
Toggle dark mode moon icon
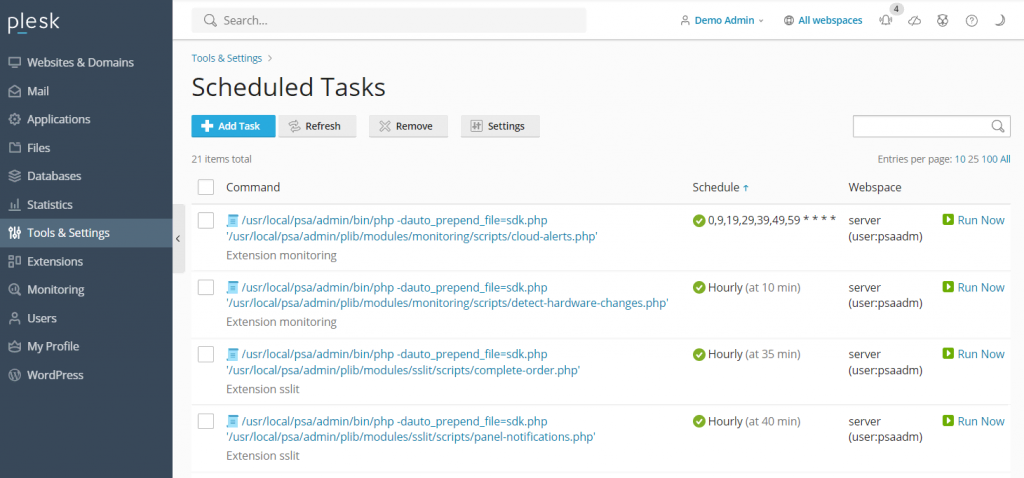click(999, 20)
